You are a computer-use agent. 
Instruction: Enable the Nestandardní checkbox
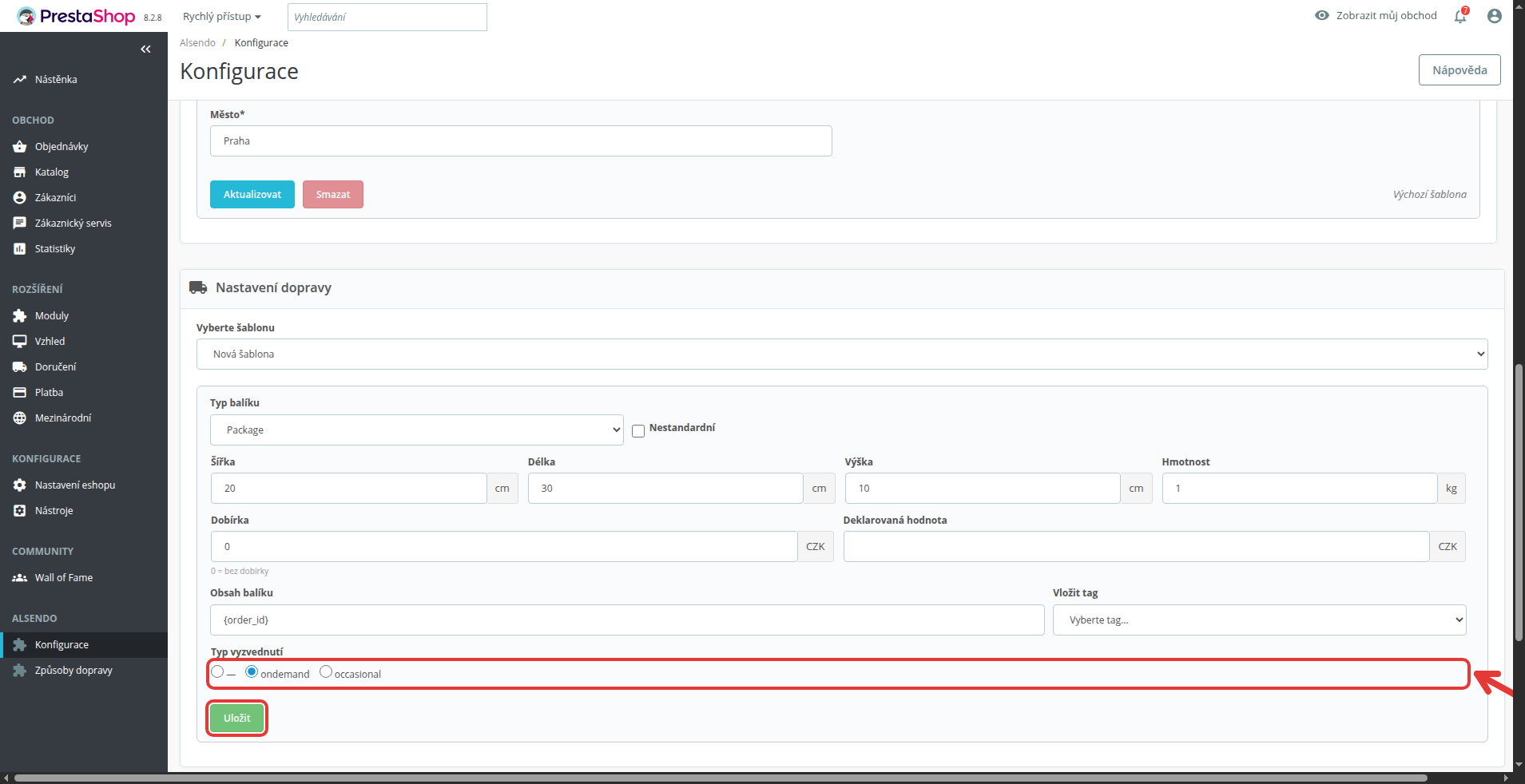coord(638,431)
